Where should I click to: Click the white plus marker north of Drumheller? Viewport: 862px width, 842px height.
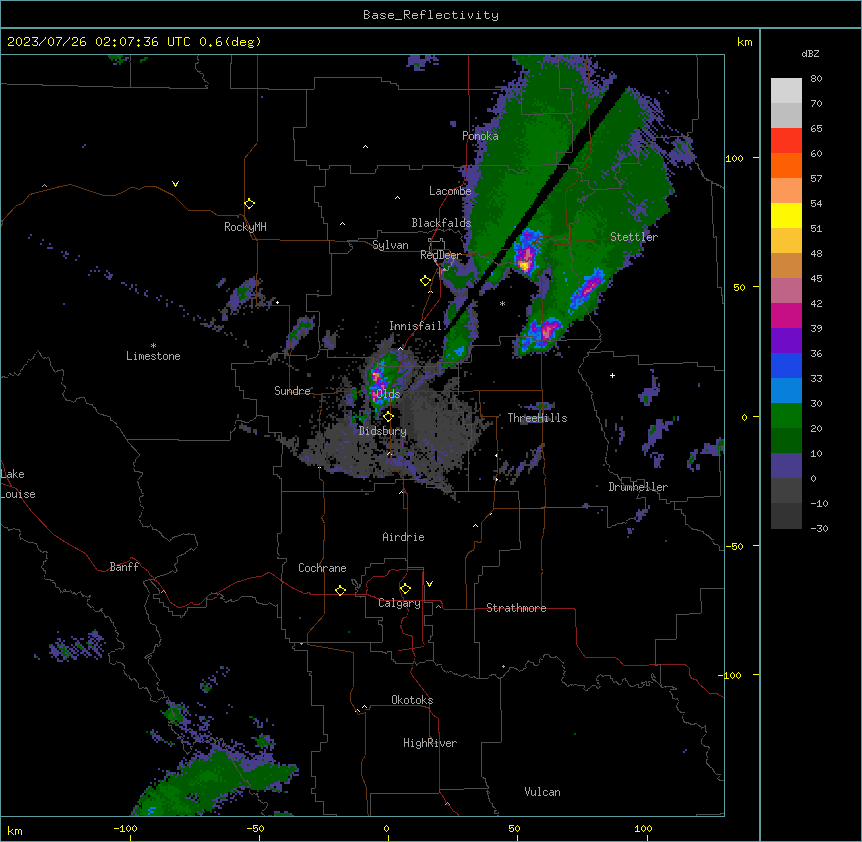pos(612,375)
